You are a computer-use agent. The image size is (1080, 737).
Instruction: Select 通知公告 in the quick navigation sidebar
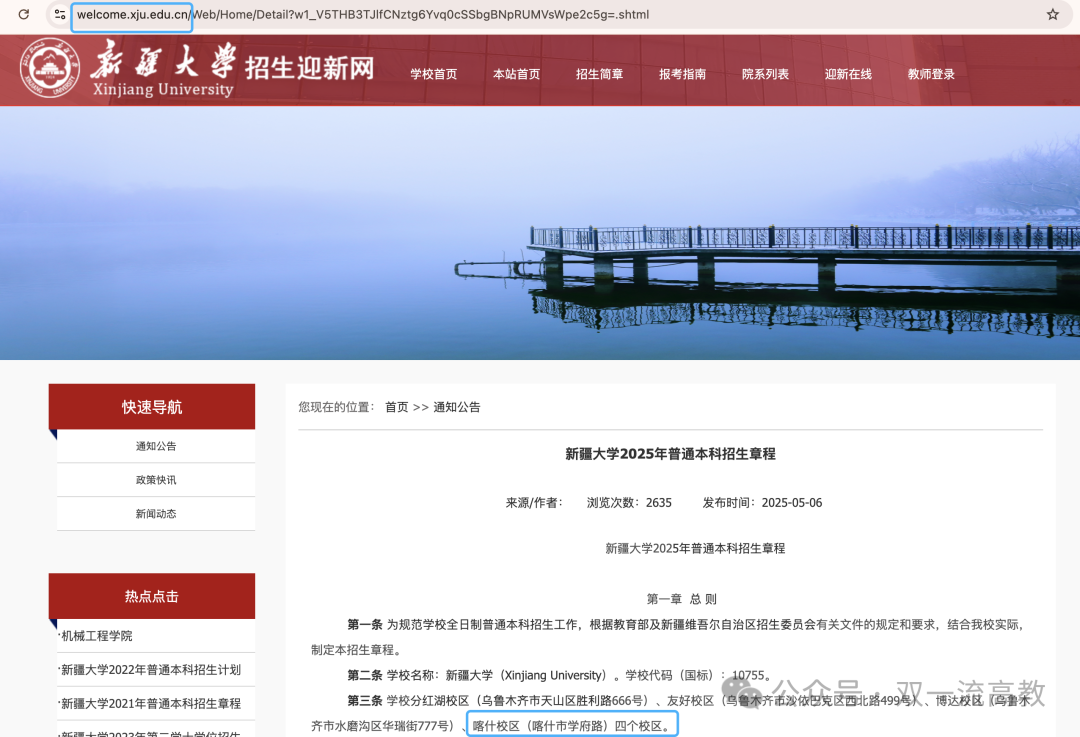[x=155, y=447]
